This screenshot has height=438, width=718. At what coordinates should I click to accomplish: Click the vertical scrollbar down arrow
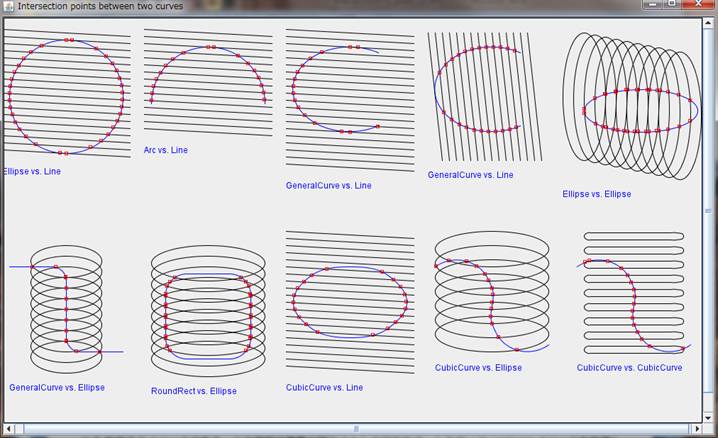click(x=708, y=417)
